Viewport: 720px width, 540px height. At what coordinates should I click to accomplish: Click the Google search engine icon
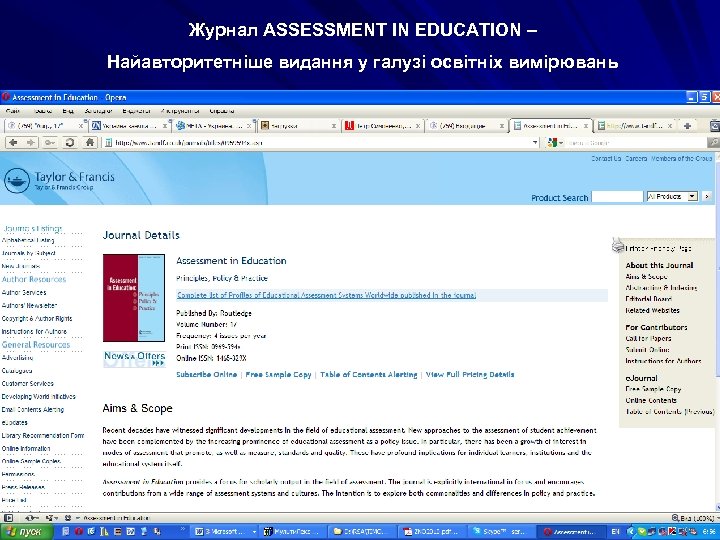[x=552, y=143]
